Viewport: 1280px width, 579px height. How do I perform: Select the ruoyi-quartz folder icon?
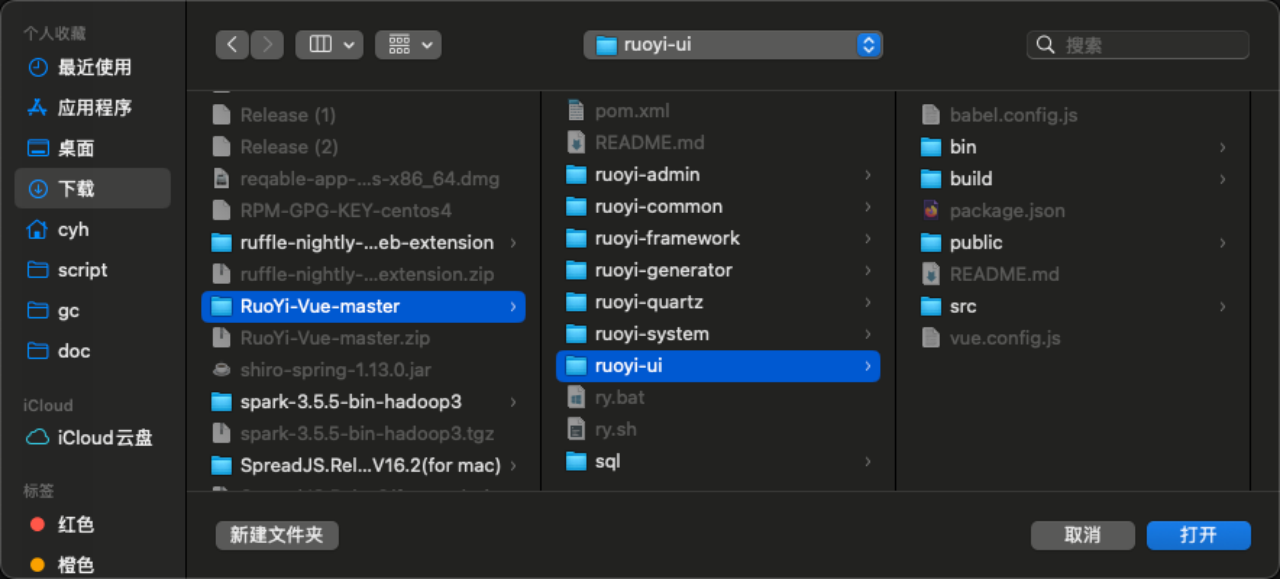[x=575, y=302]
